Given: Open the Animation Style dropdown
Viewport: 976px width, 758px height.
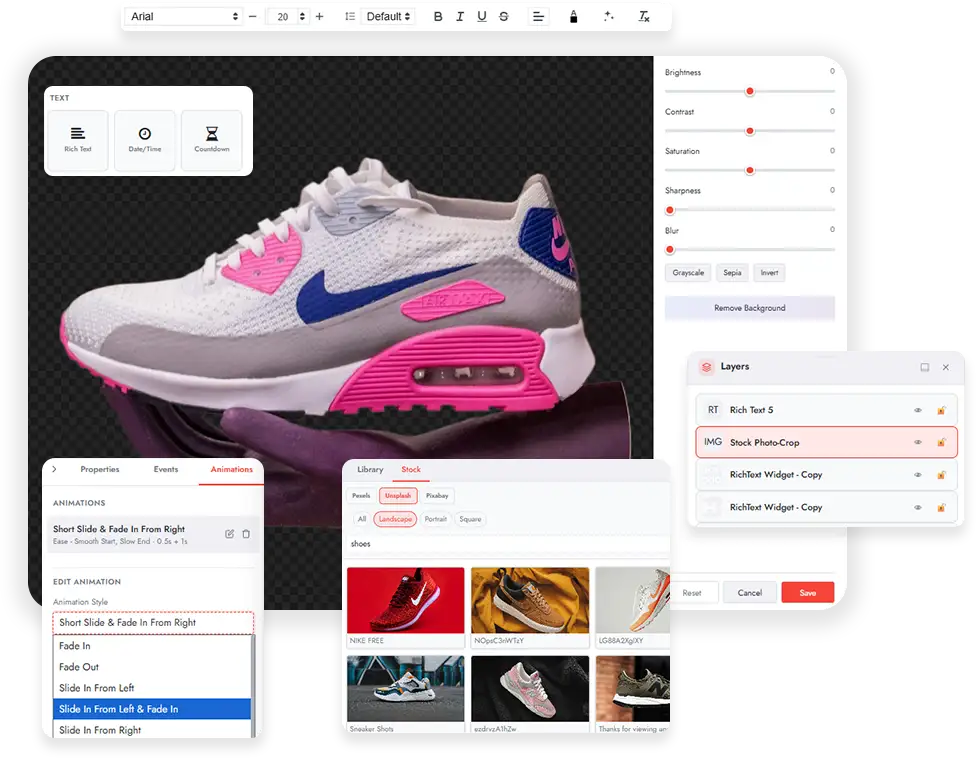Looking at the screenshot, I should (153, 622).
